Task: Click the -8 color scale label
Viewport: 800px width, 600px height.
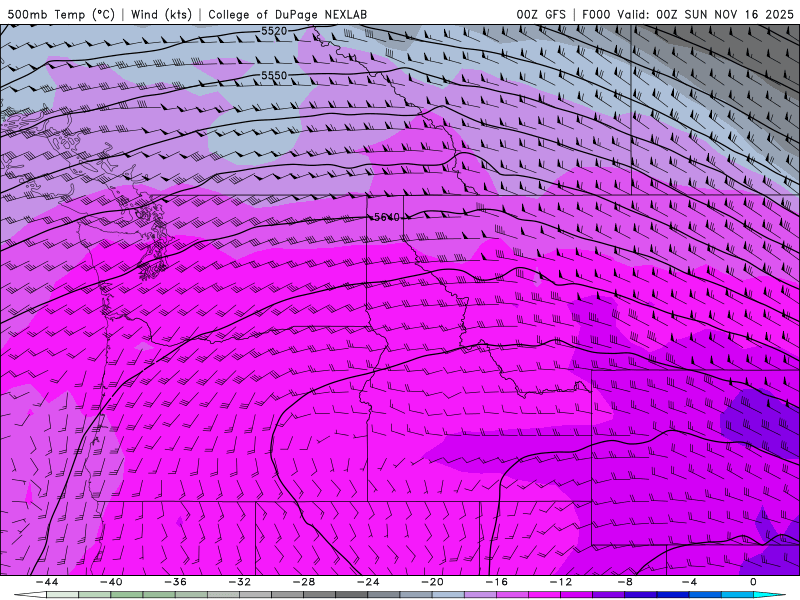Action: click(624, 582)
